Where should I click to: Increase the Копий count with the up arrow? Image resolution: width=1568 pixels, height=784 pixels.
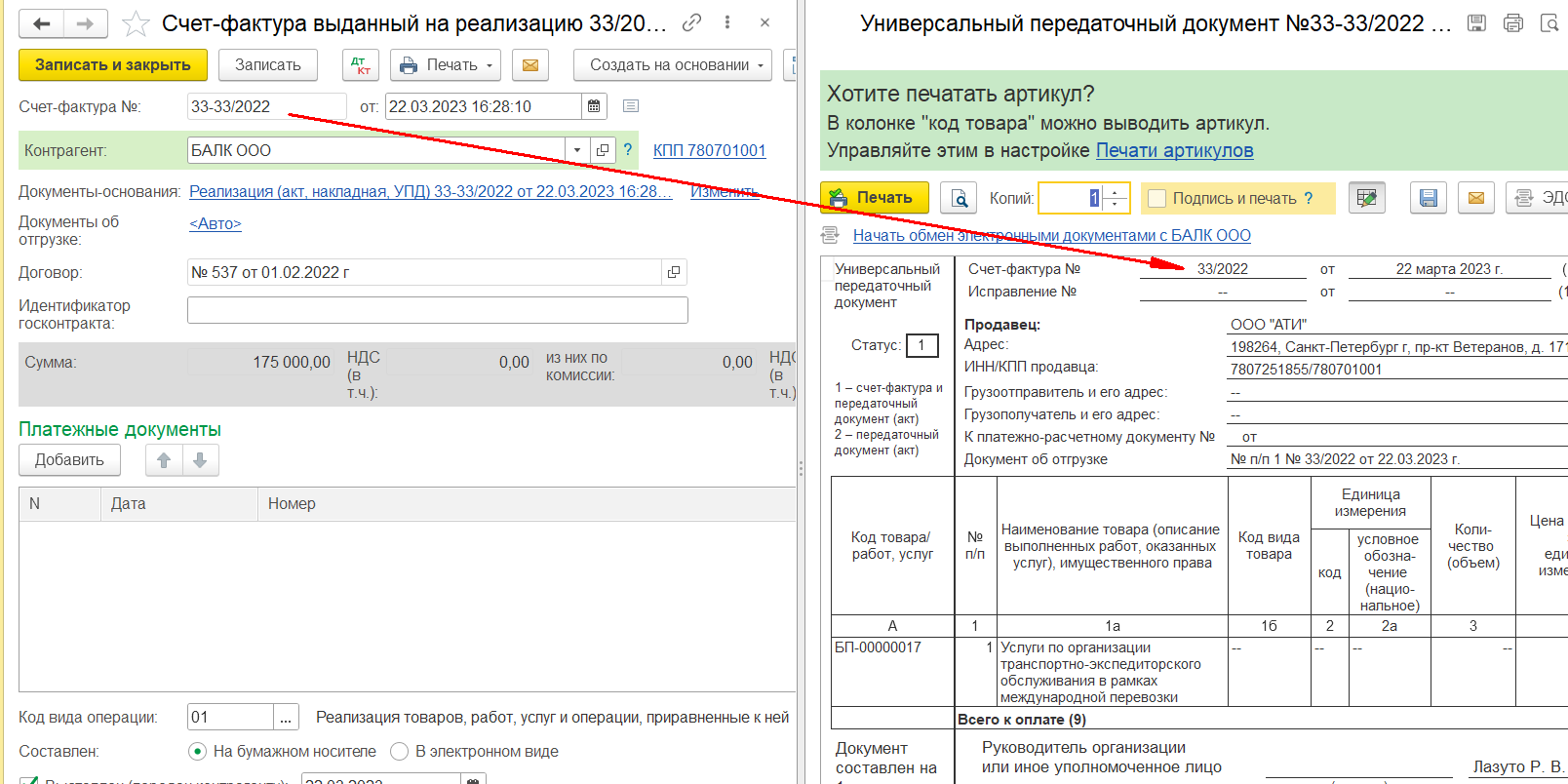[1116, 191]
